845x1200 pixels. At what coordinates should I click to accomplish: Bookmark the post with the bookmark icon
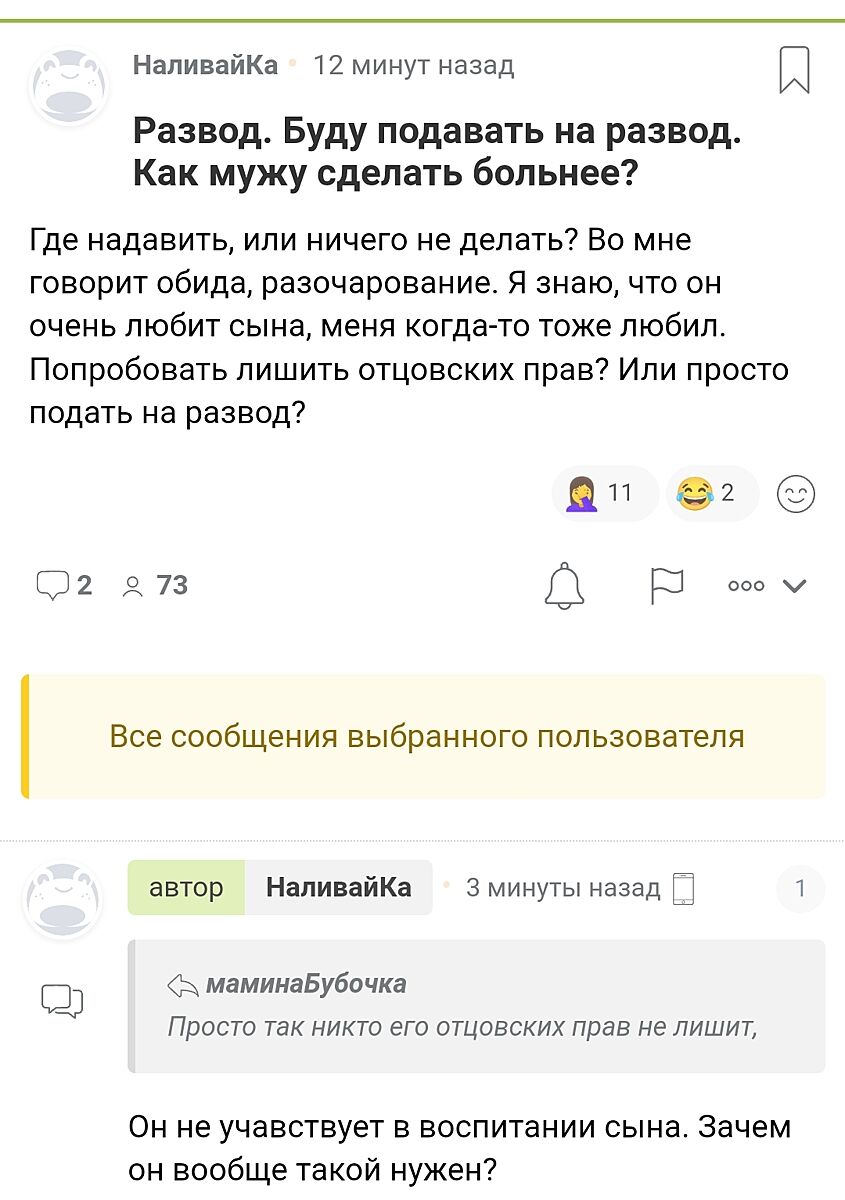[794, 70]
